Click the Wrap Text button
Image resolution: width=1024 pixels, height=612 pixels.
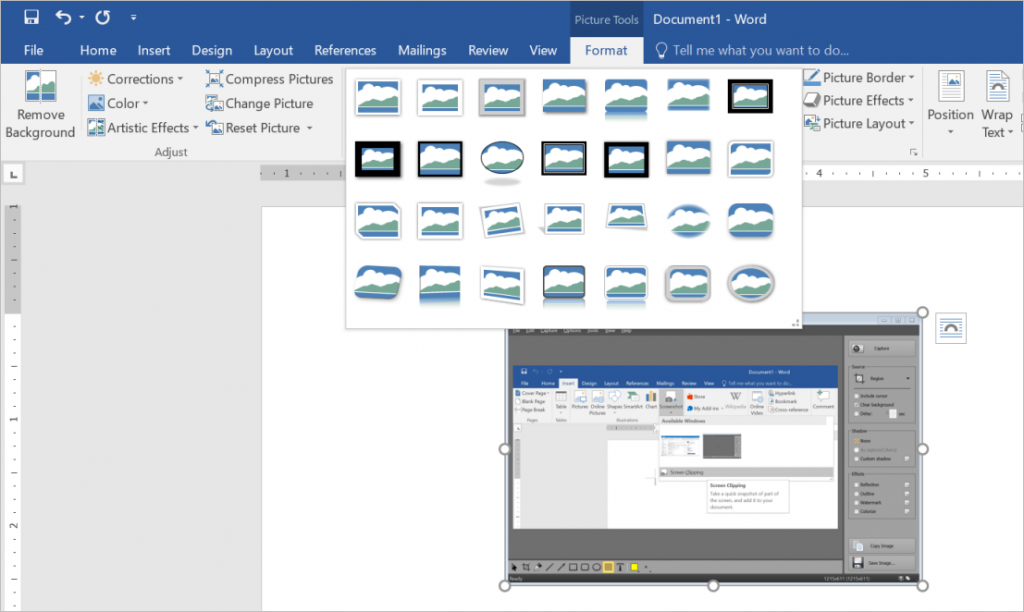tap(997, 105)
